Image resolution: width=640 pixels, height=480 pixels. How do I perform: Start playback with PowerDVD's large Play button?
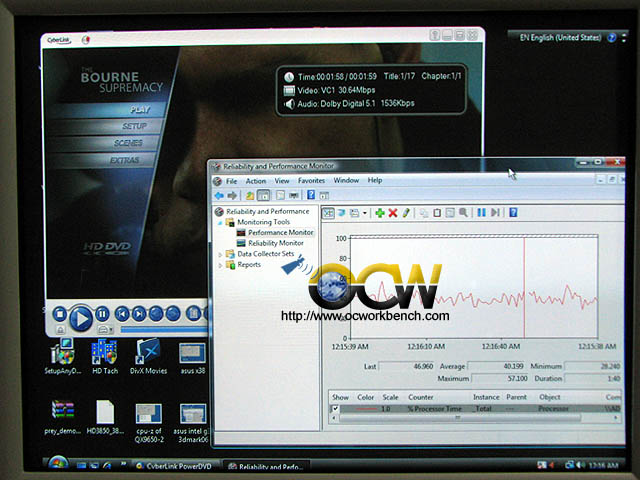(81, 318)
